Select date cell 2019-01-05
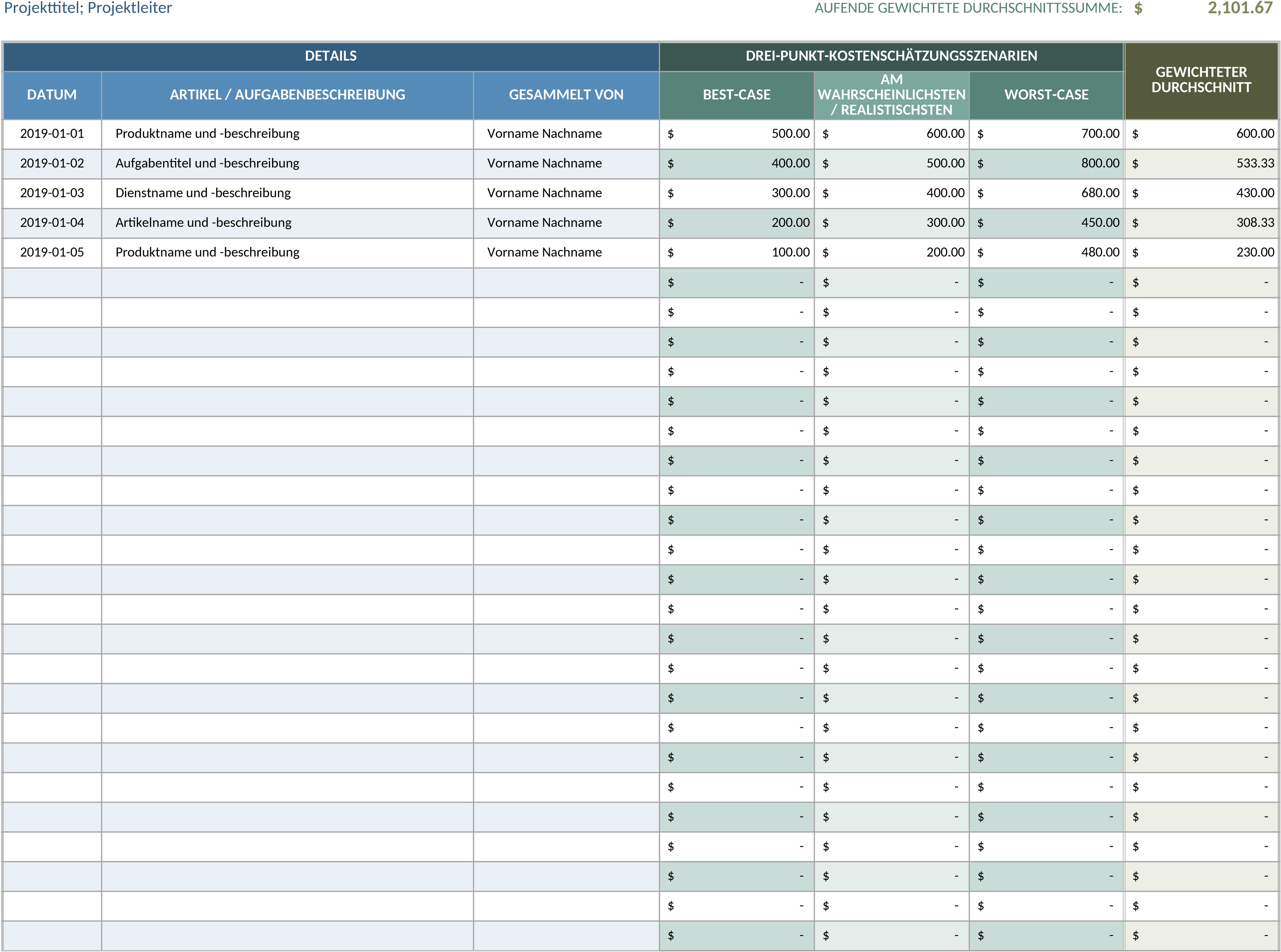This screenshot has height=952, width=1281. tap(52, 252)
